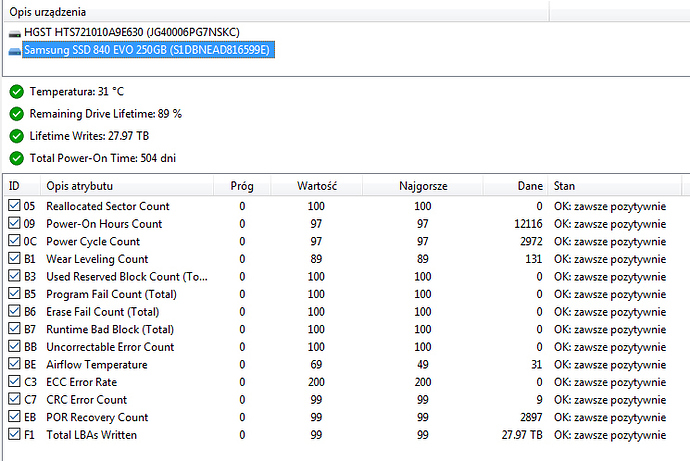Click the HGST hard drive icon
Viewport: 690px width, 461px height.
coord(15,33)
